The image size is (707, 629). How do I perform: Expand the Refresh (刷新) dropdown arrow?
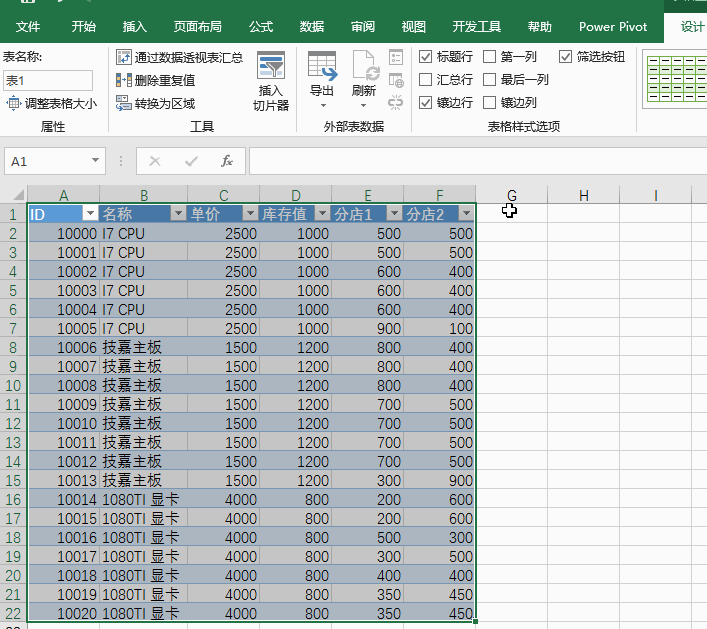tap(363, 106)
